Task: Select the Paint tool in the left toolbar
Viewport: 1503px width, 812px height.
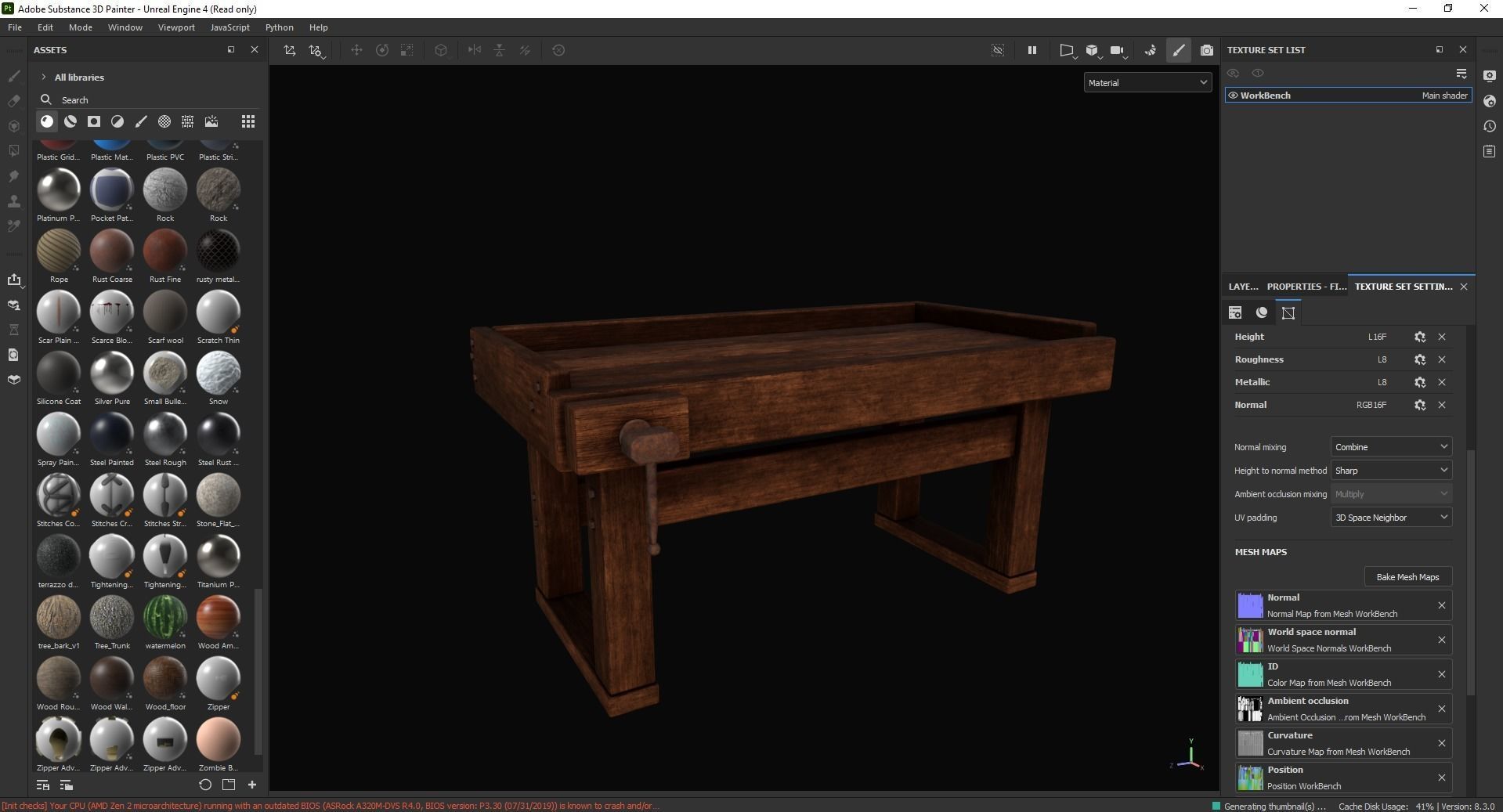Action: (14, 77)
